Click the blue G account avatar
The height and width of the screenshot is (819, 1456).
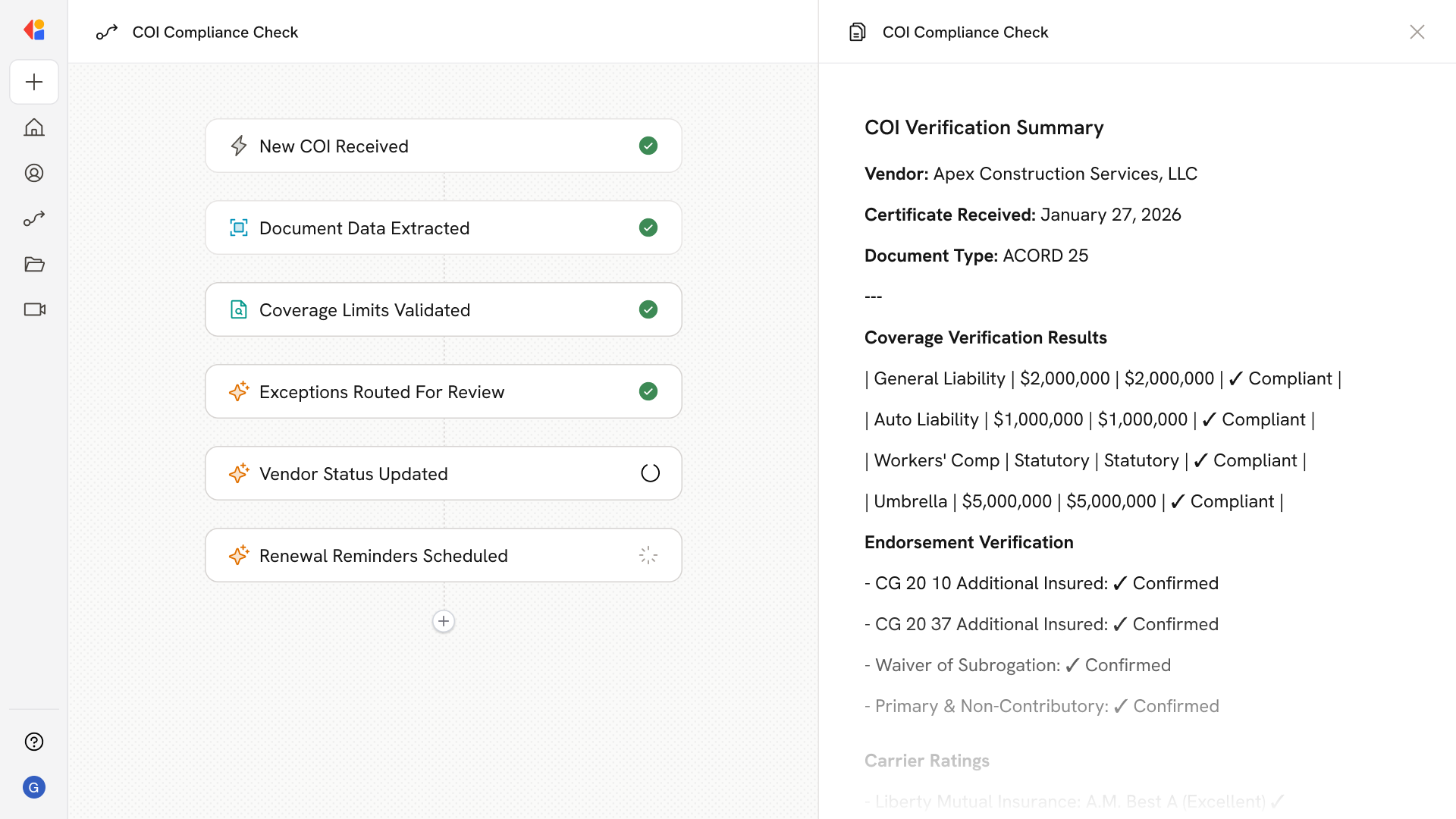[x=34, y=787]
